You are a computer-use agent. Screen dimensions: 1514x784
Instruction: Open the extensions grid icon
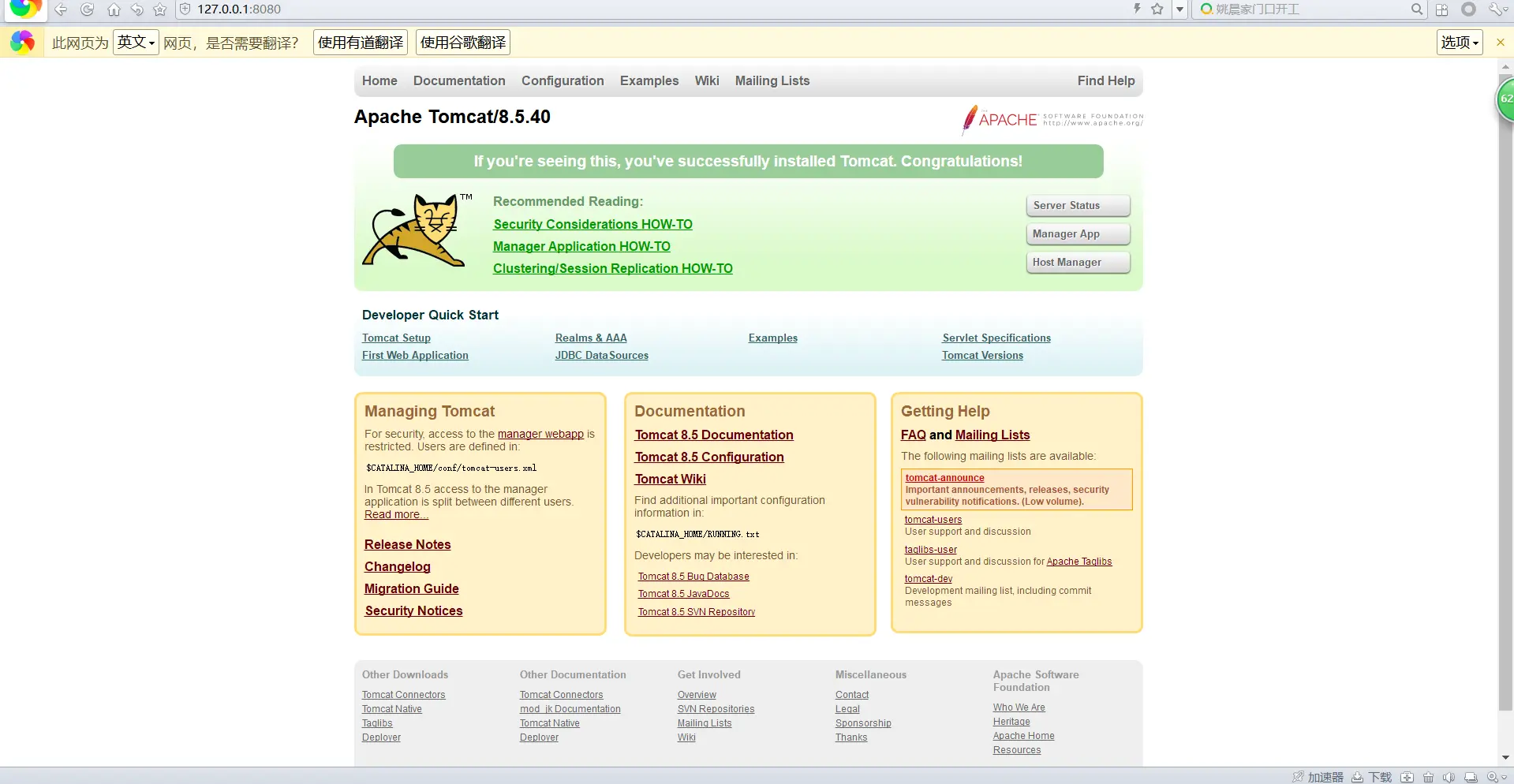coord(1442,9)
